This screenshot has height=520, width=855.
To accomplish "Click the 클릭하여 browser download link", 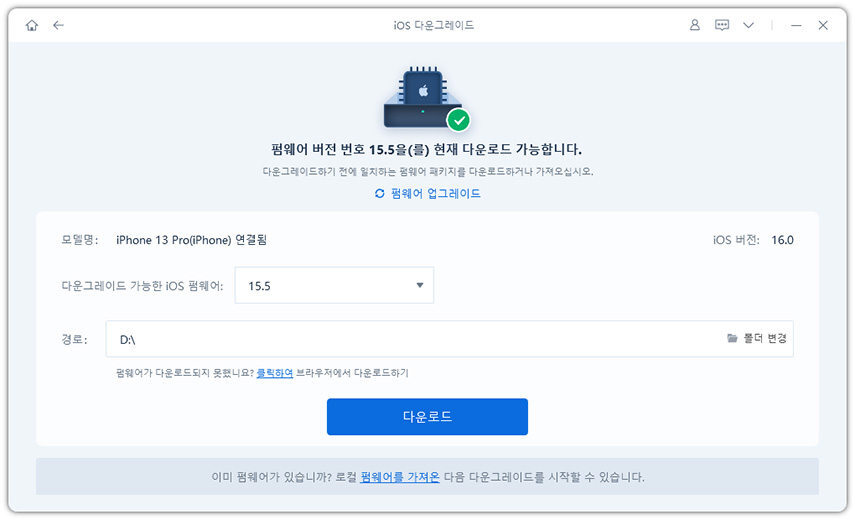I will click(275, 373).
